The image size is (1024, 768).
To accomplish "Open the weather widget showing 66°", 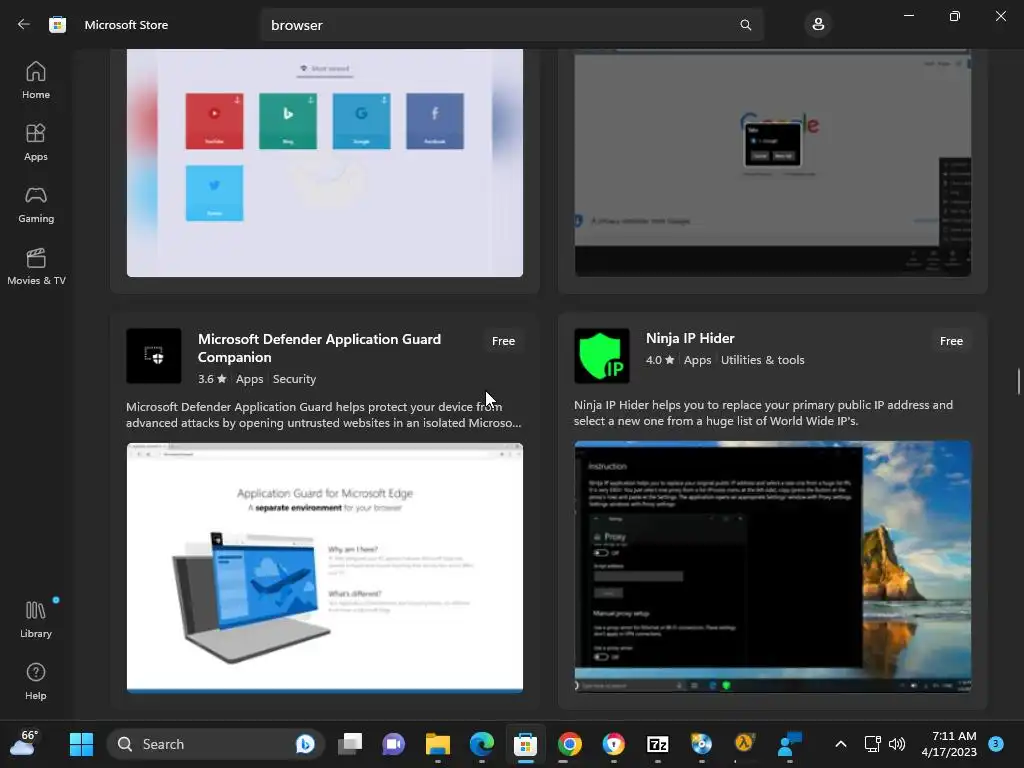I will [25, 743].
